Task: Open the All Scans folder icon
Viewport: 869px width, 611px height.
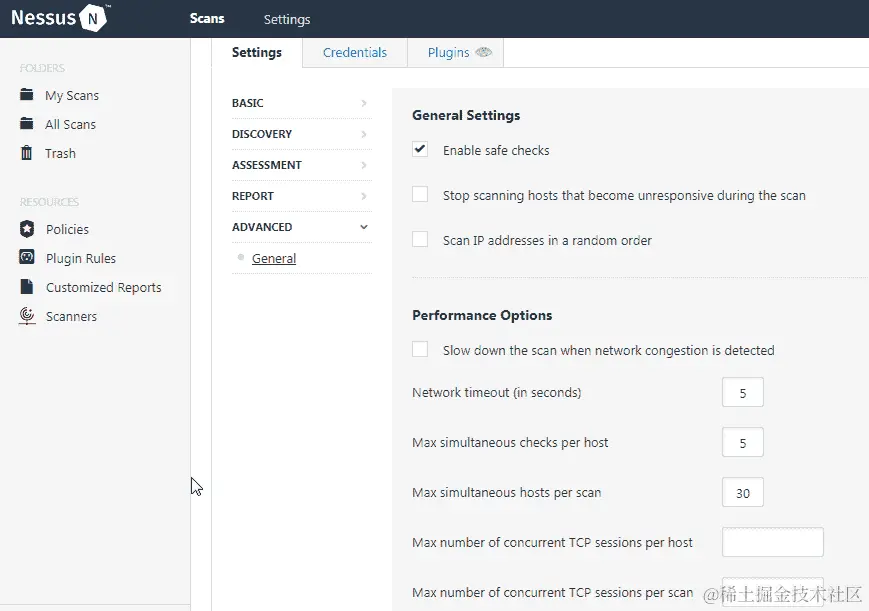Action: click(27, 124)
